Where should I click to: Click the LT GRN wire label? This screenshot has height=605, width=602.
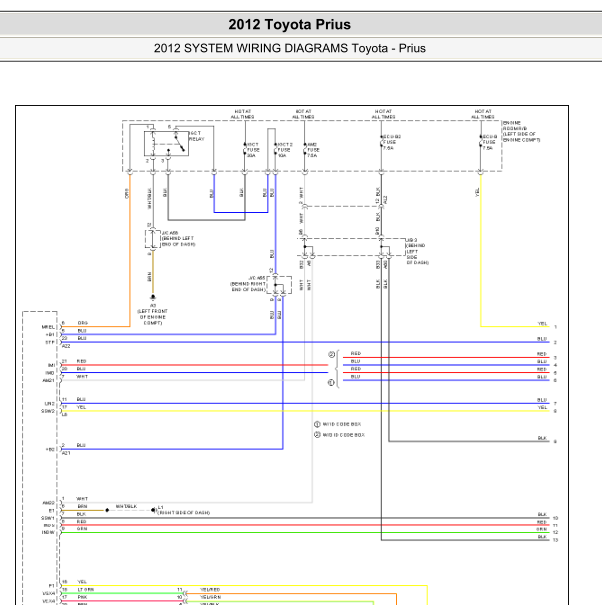(x=86, y=590)
